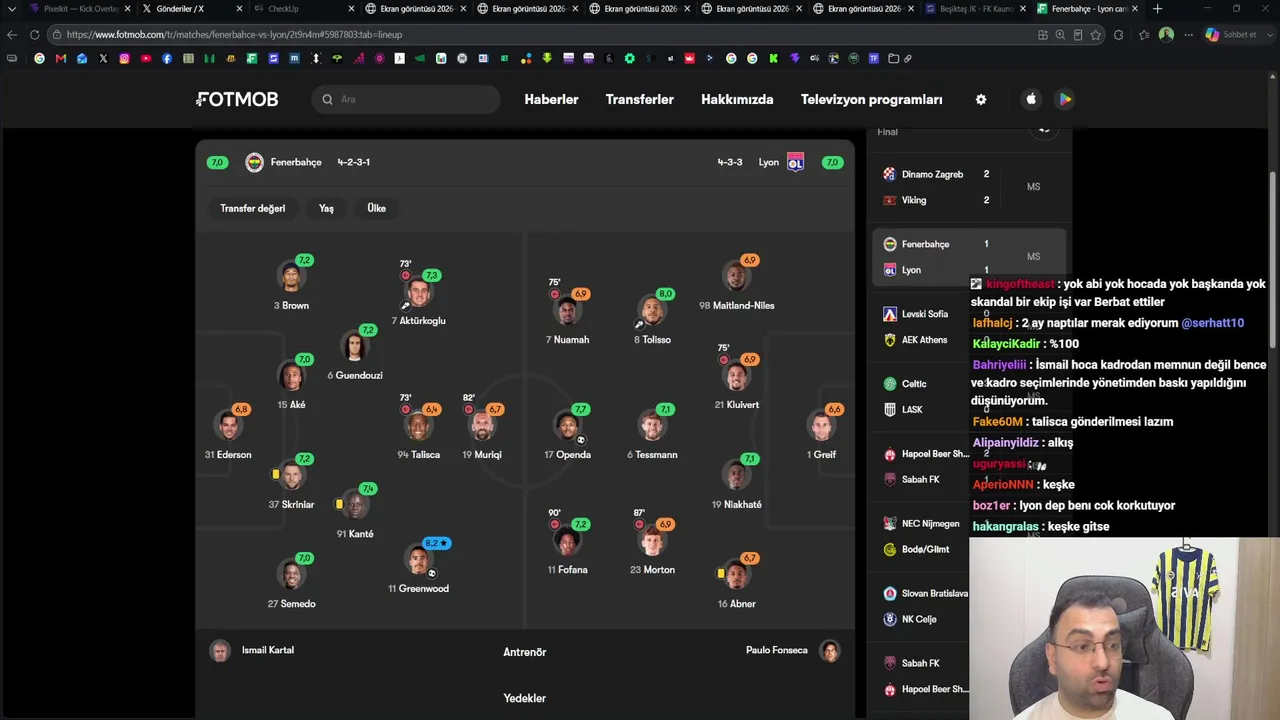Image resolution: width=1280 pixels, height=720 pixels.
Task: Open Skriniar's player avatar
Action: [x=292, y=476]
